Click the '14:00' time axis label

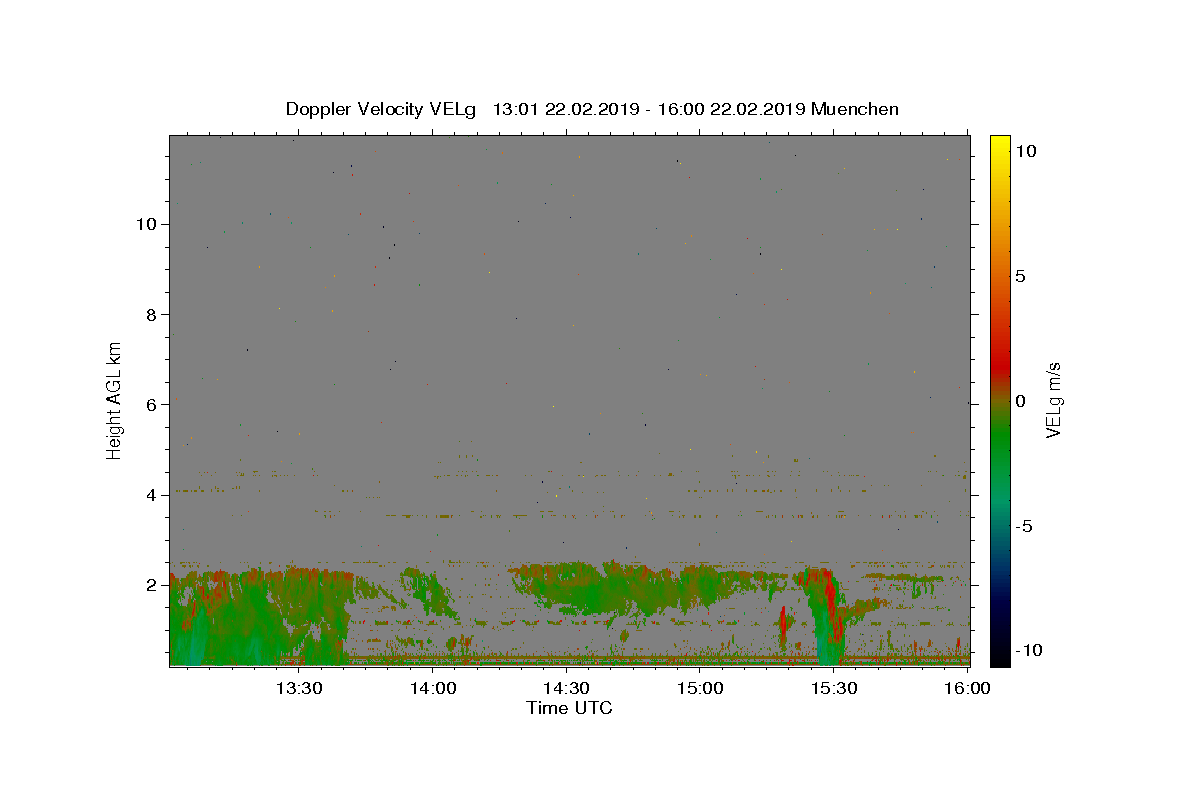click(x=432, y=688)
